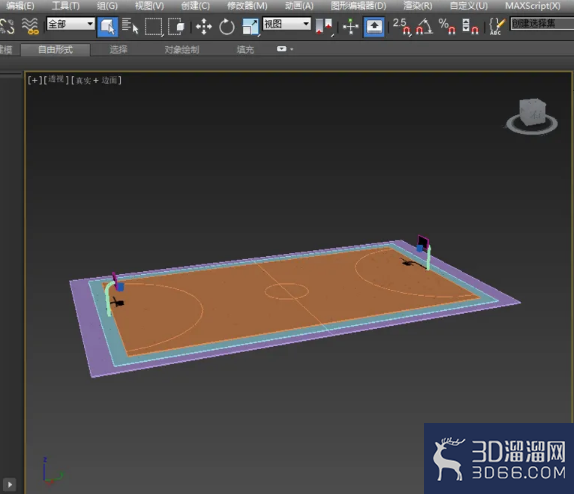
Task: Open the 渲染(R) menu
Action: pos(418,6)
